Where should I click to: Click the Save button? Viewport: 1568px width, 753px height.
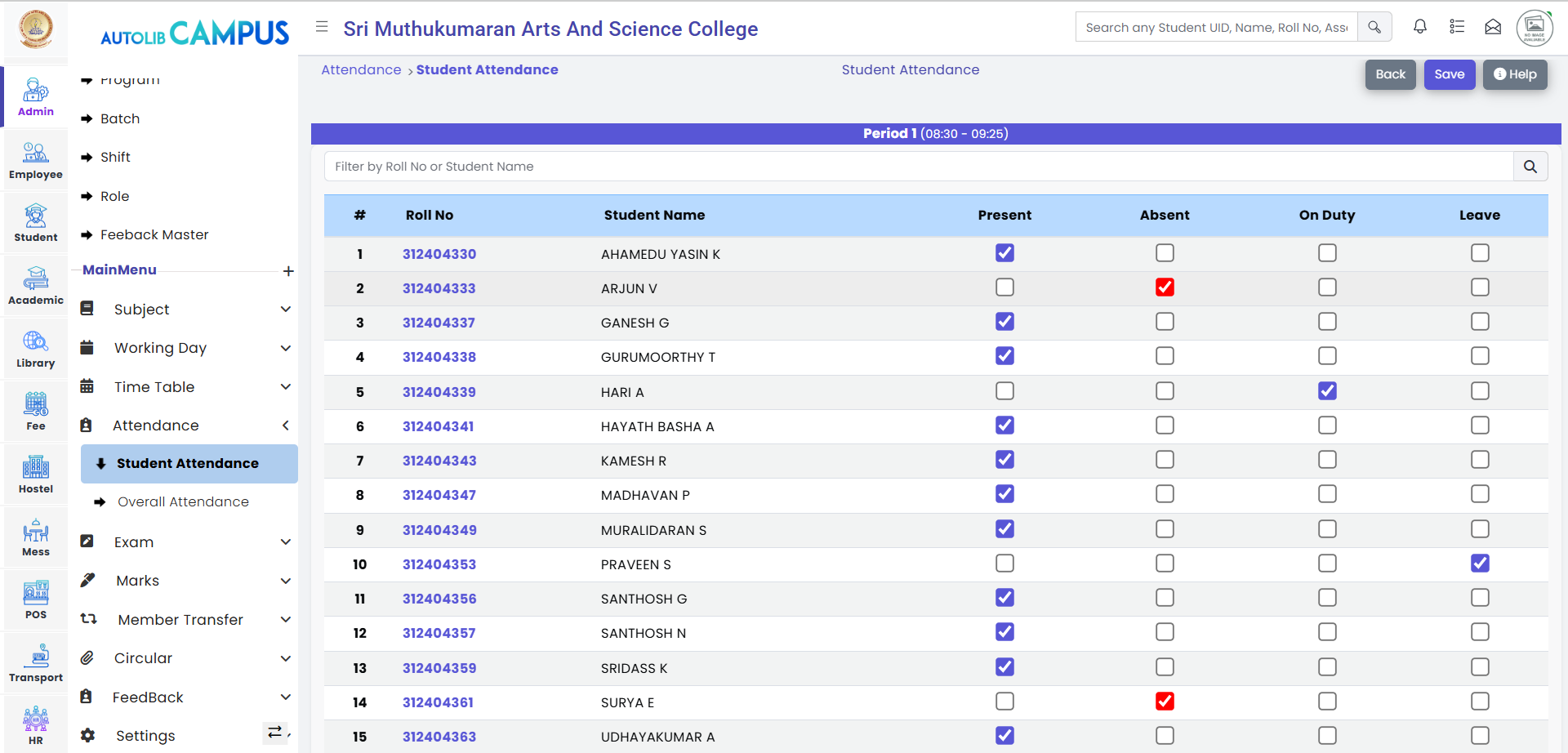click(1449, 74)
